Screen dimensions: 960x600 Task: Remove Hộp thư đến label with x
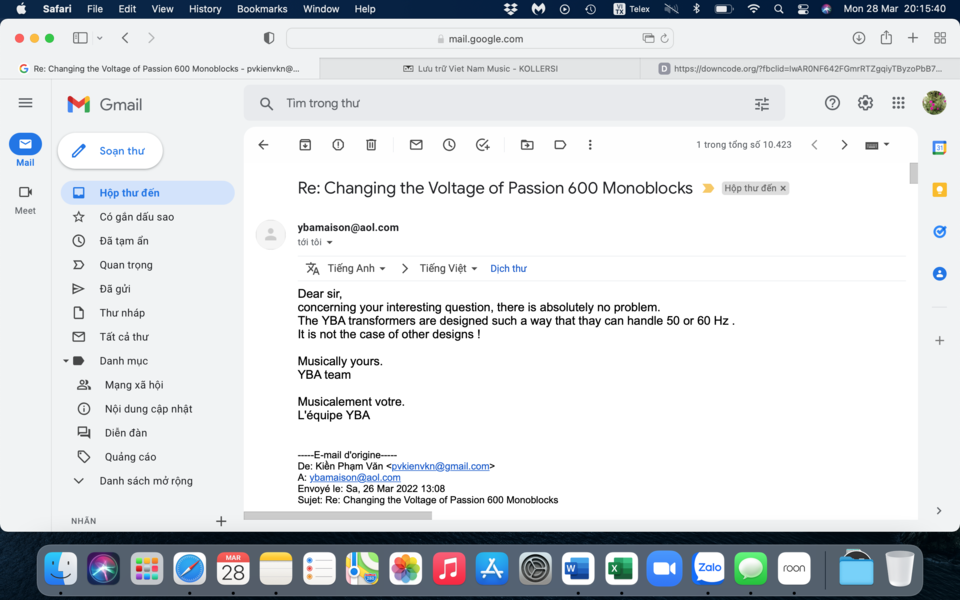(x=782, y=188)
